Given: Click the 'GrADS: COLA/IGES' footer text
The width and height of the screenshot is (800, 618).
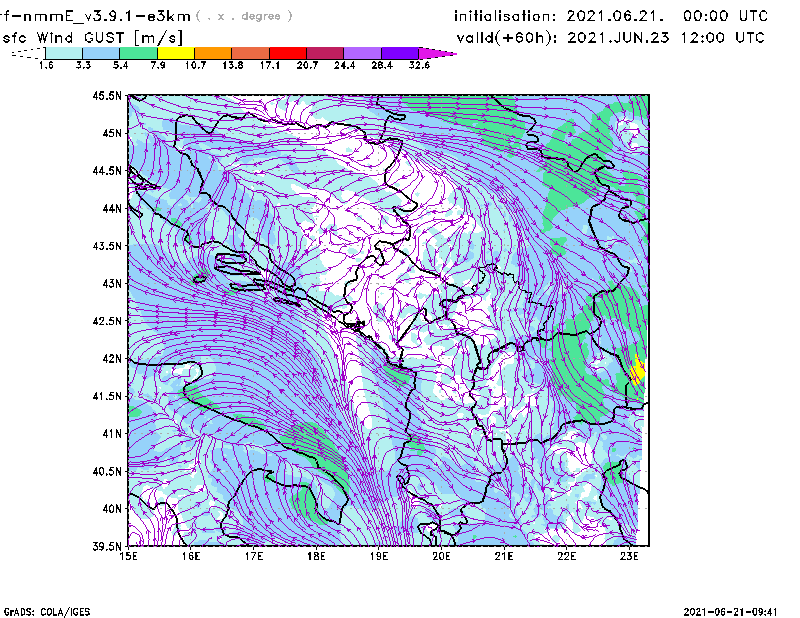Looking at the screenshot, I should [47, 612].
